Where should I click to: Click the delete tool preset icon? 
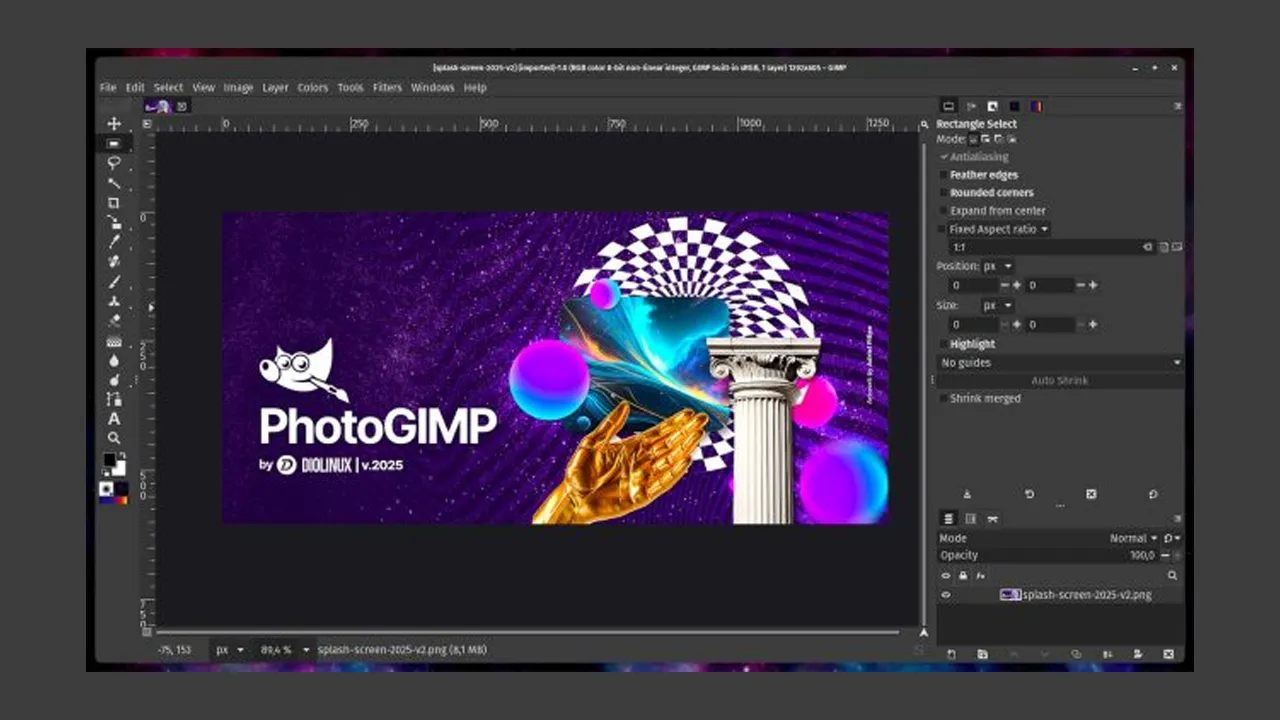[1091, 494]
